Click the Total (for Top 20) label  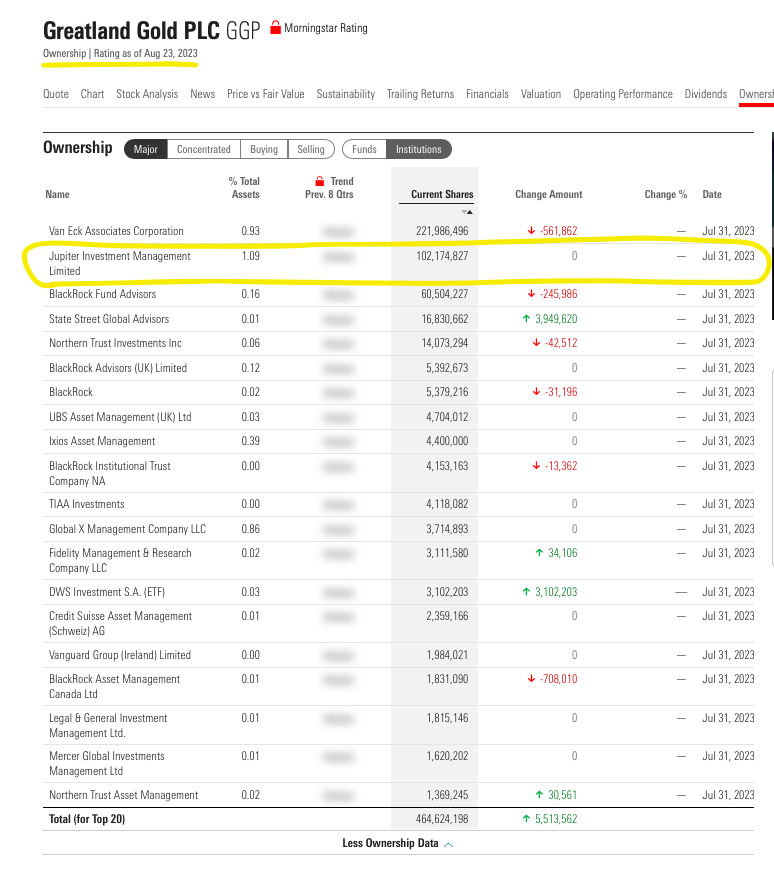[x=87, y=819]
